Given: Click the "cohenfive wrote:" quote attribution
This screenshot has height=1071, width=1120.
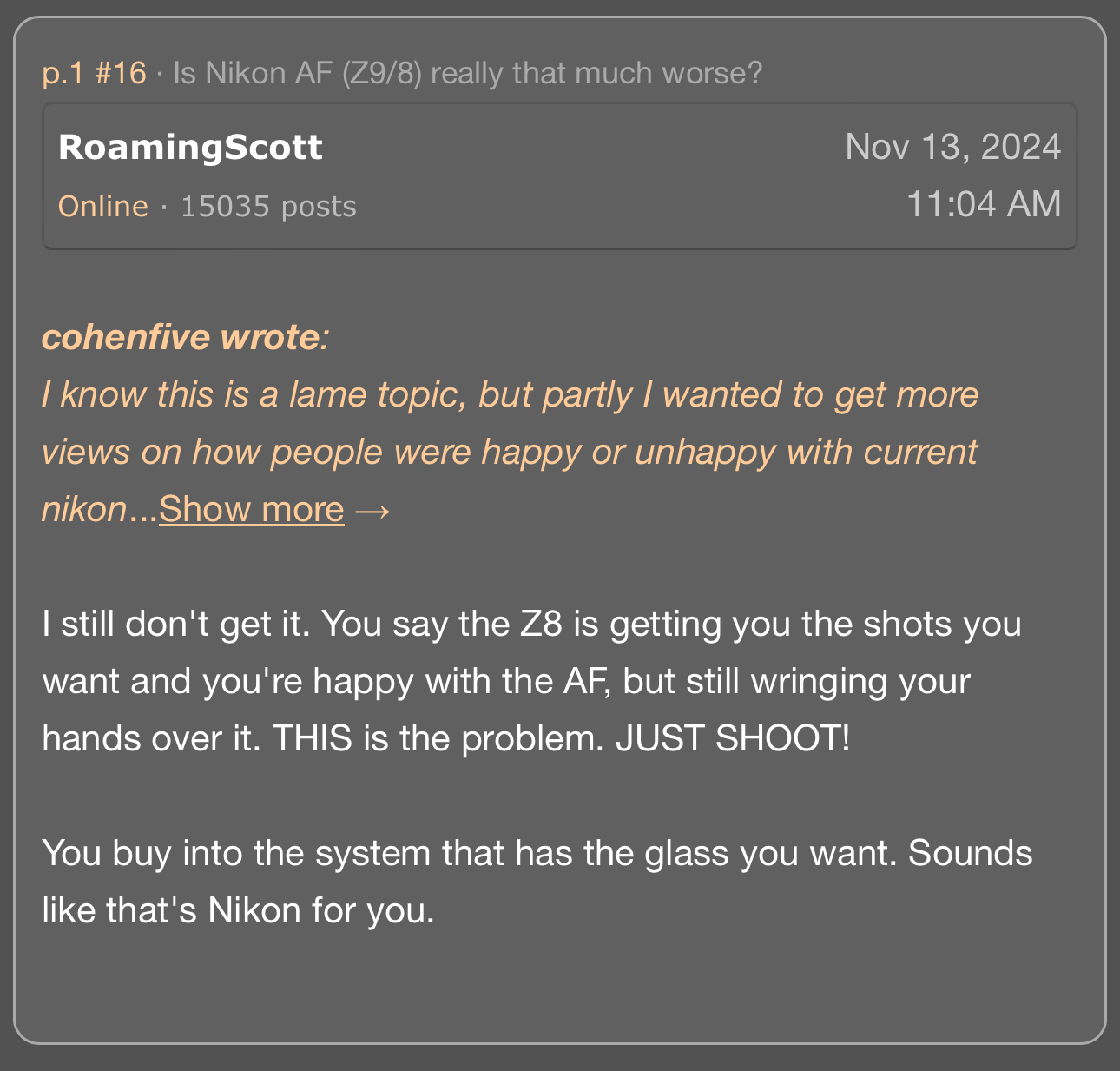Looking at the screenshot, I should click(x=185, y=337).
